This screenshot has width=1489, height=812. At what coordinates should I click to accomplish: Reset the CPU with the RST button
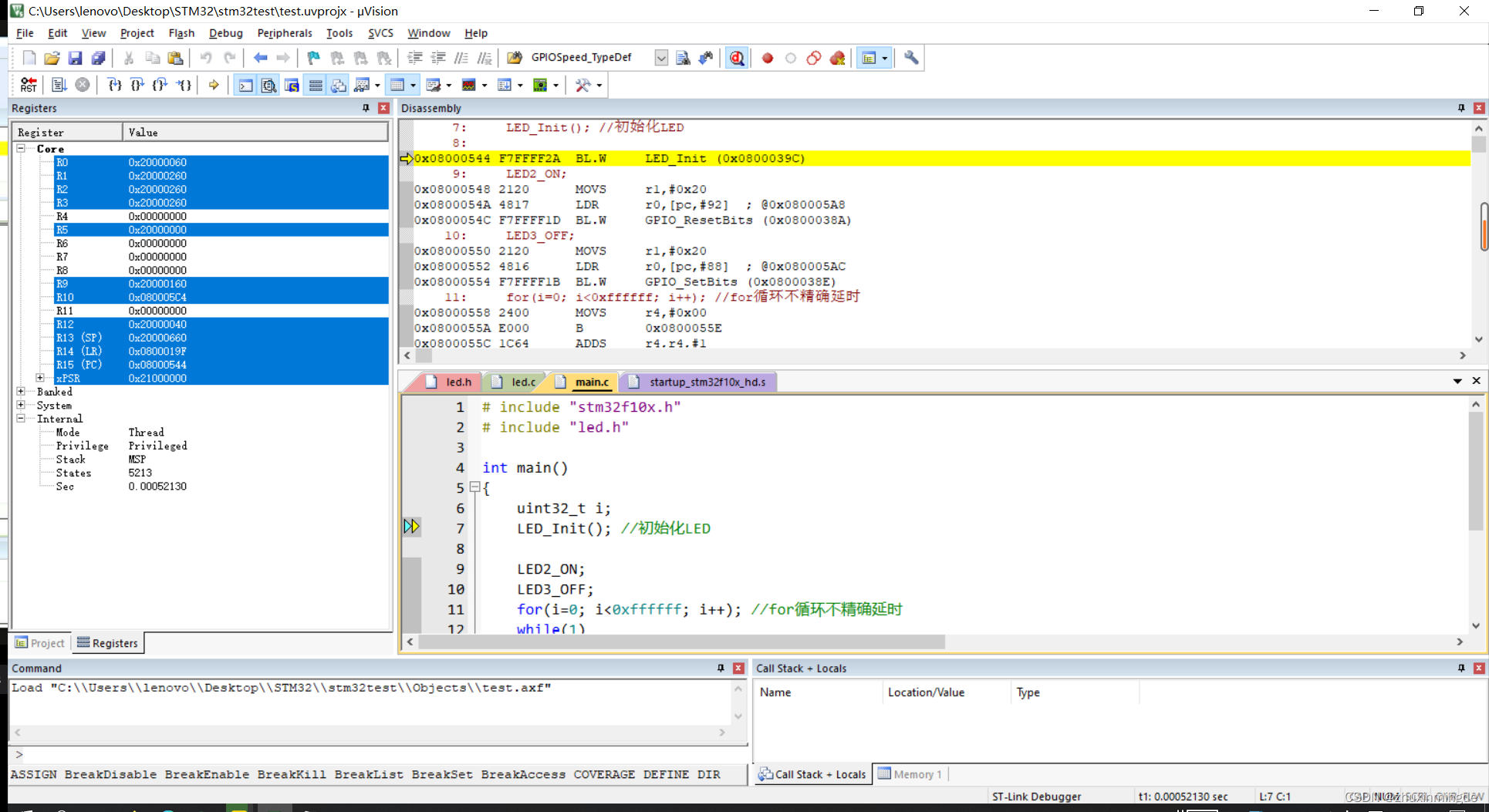29,85
